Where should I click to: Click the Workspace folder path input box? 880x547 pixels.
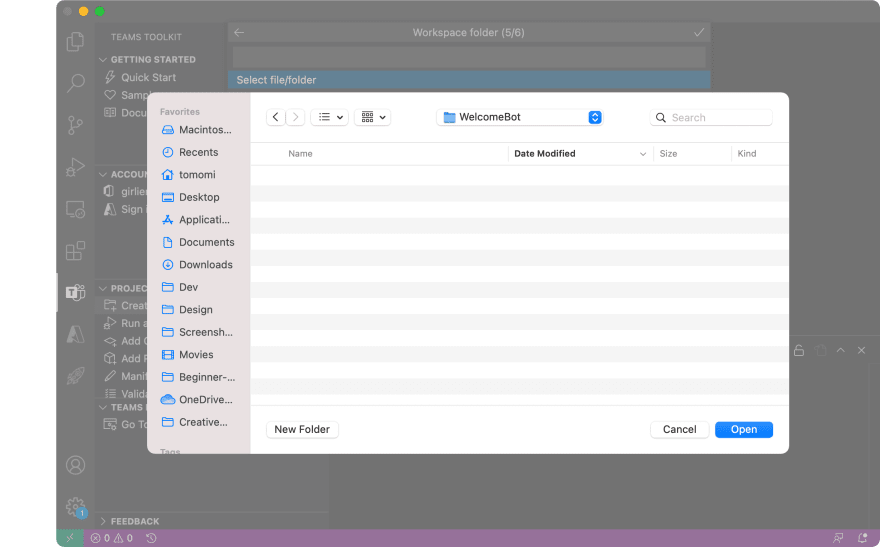click(x=469, y=57)
